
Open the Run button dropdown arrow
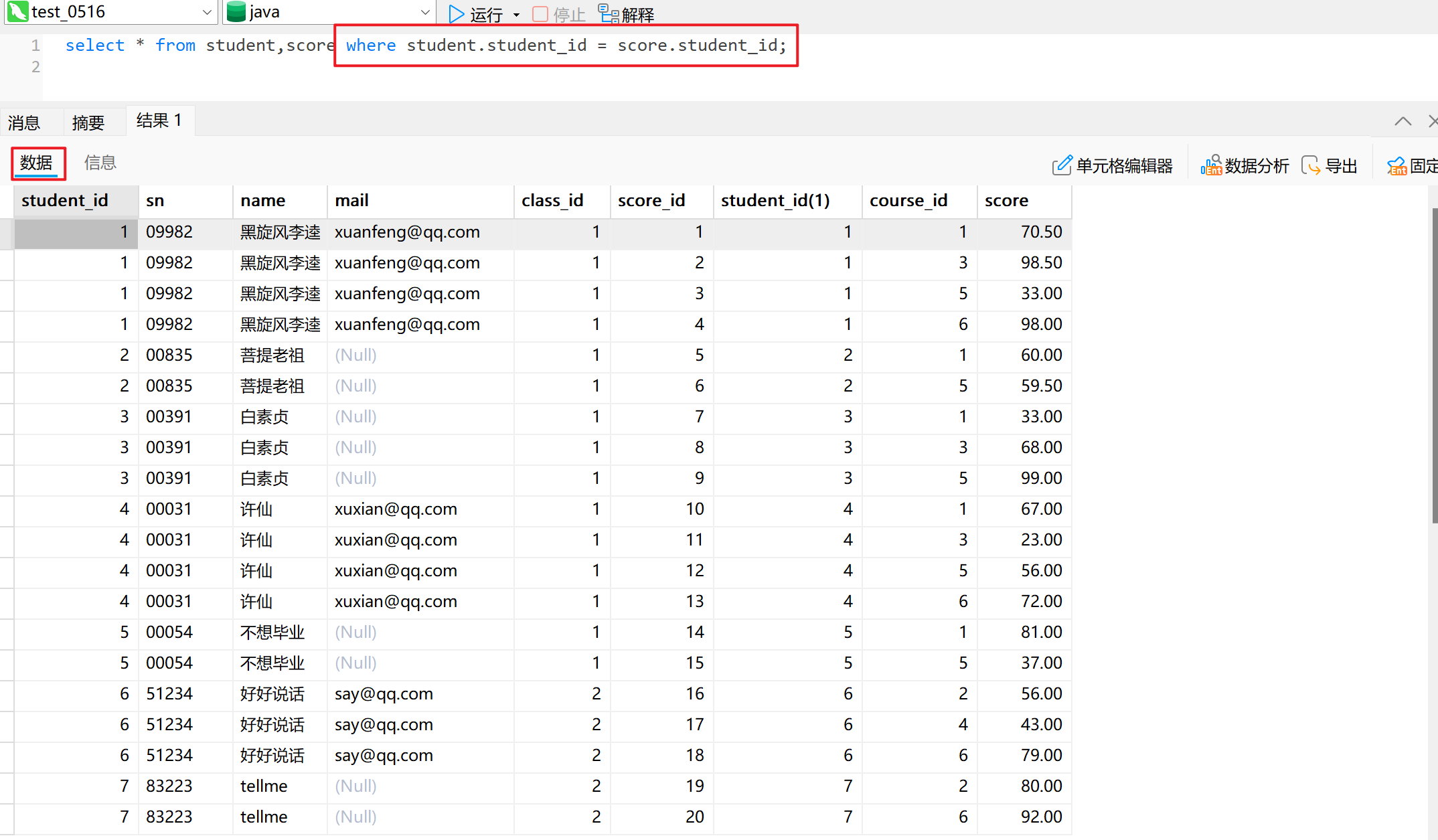(516, 15)
